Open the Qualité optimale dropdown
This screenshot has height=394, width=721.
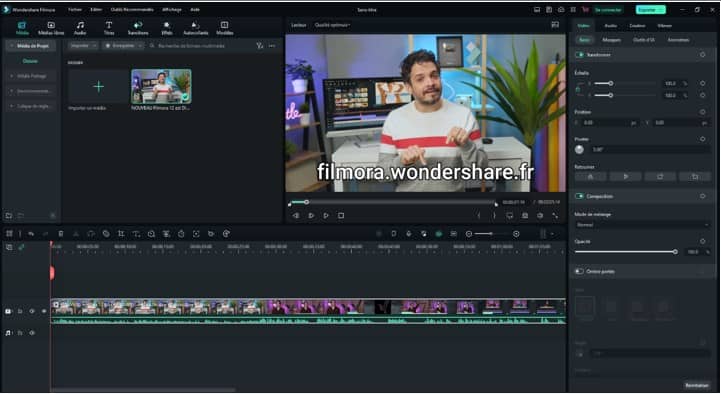(332, 25)
